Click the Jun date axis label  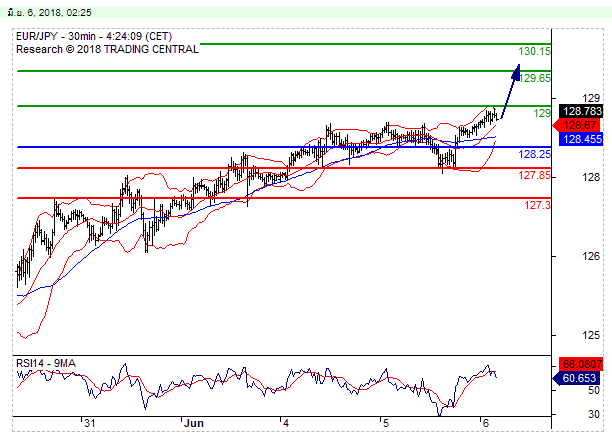point(194,423)
